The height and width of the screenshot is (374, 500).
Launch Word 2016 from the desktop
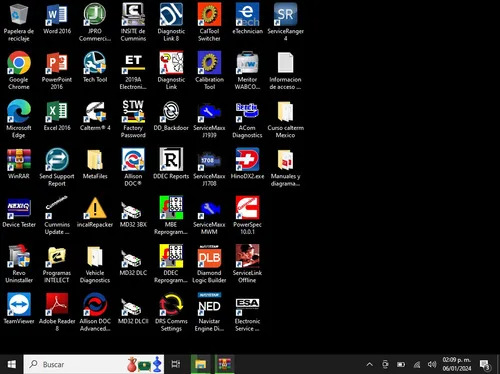tap(57, 19)
